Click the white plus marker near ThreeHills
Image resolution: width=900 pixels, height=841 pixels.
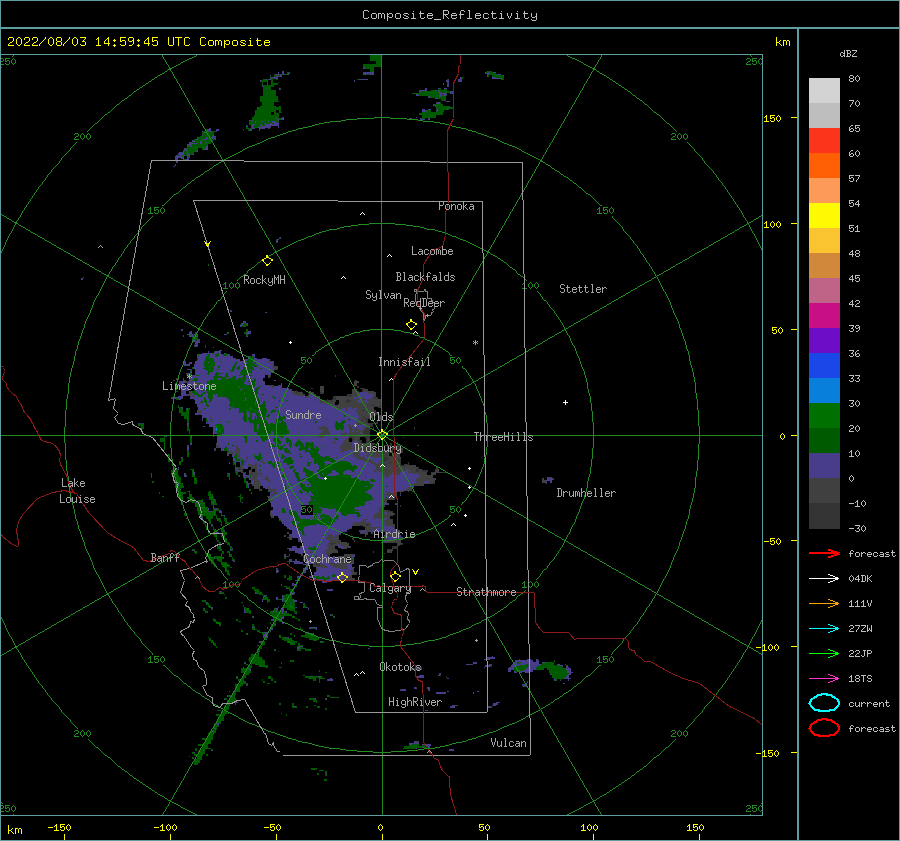point(565,402)
